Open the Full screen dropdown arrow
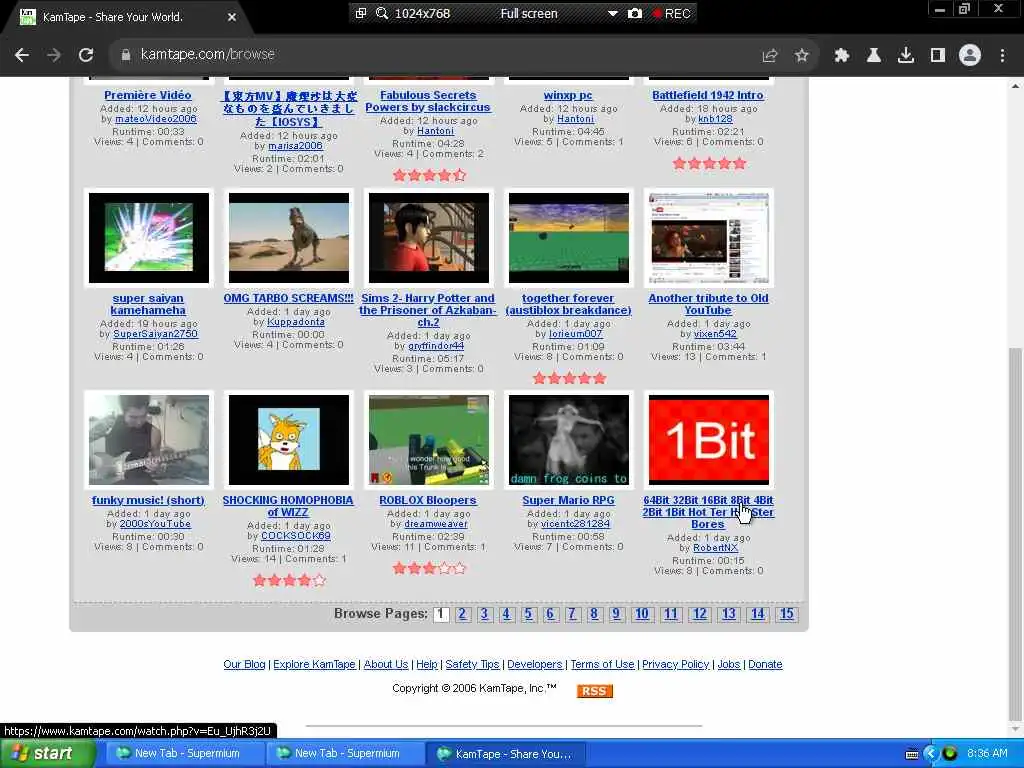This screenshot has width=1024, height=768. click(613, 13)
